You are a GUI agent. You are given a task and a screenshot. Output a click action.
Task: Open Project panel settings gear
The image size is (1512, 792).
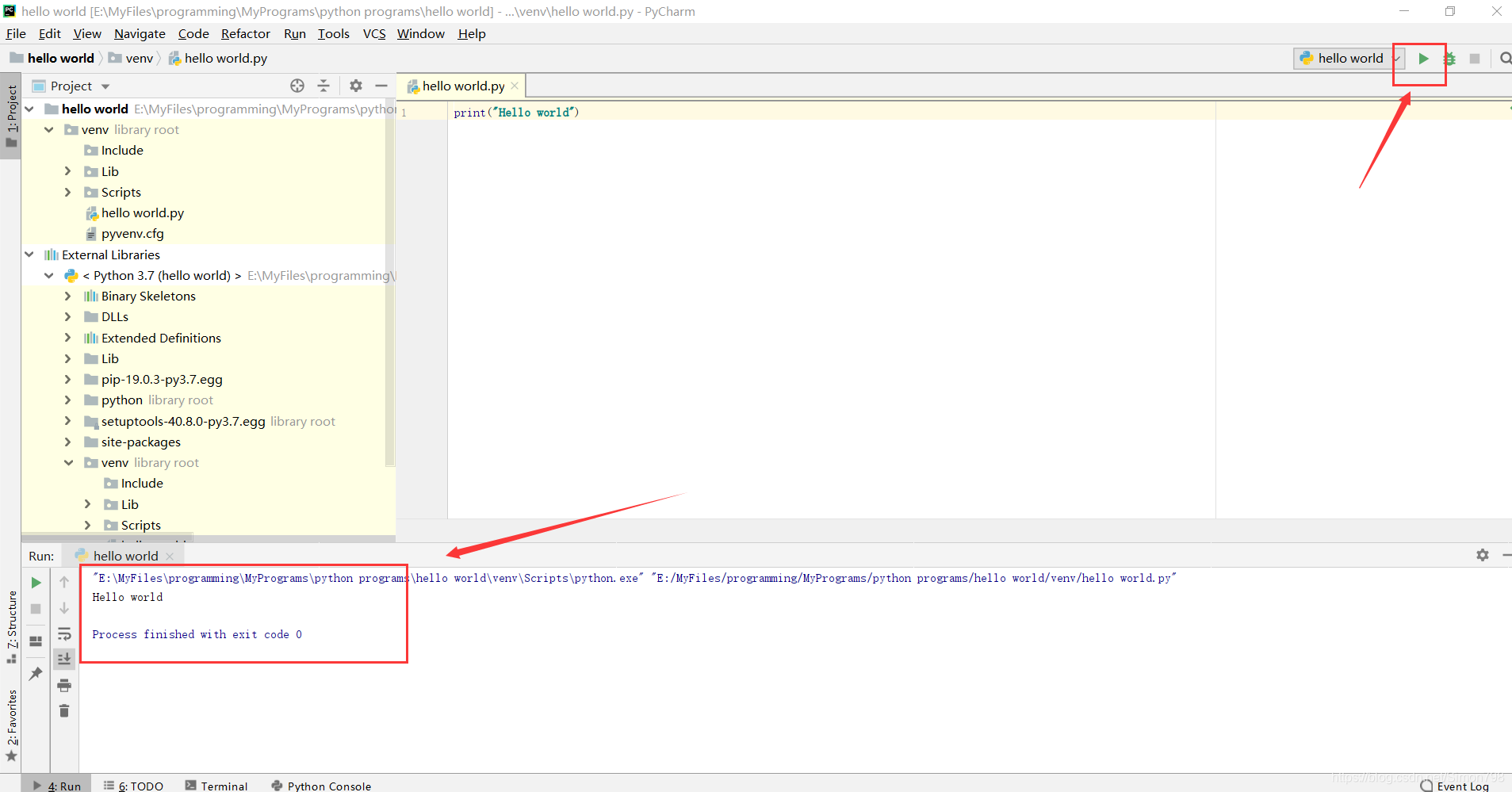356,86
